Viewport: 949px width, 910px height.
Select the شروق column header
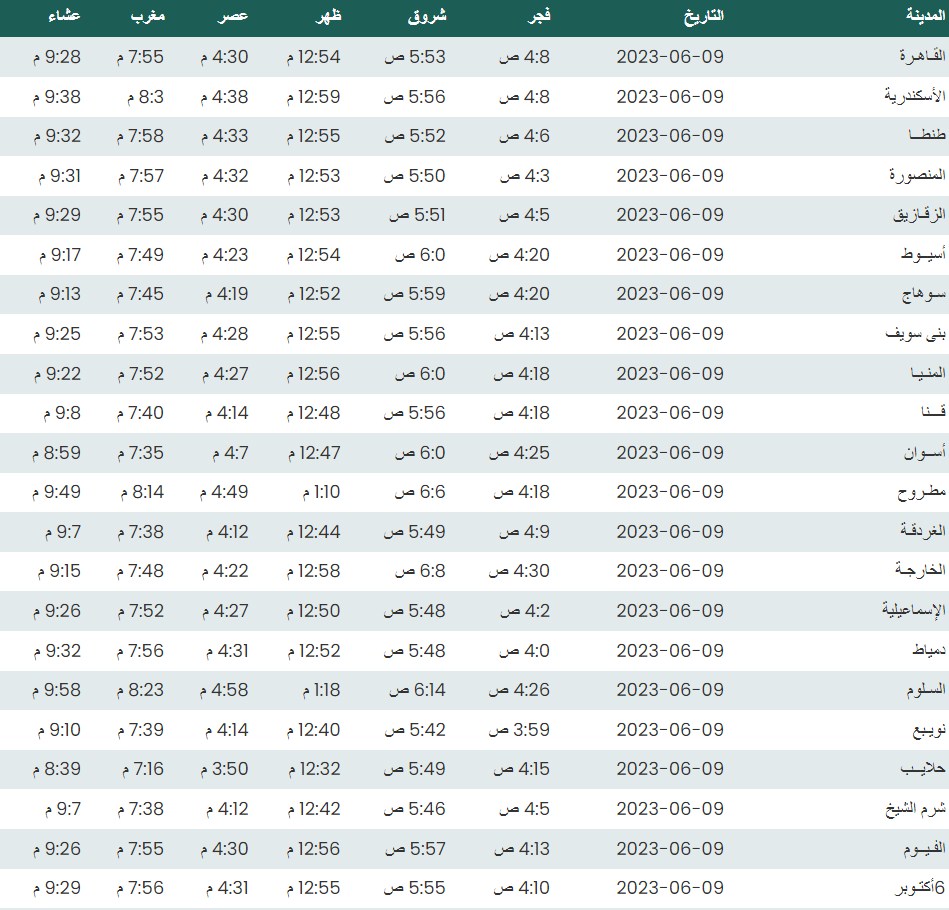[429, 17]
